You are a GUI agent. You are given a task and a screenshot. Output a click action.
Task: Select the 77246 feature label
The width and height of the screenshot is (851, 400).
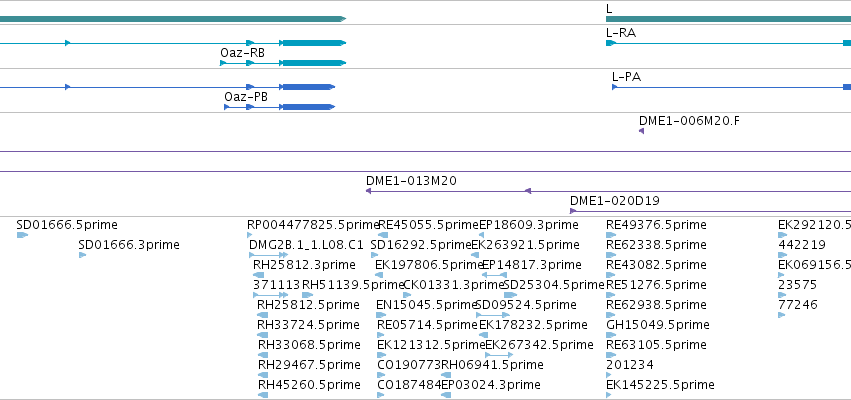coord(798,304)
